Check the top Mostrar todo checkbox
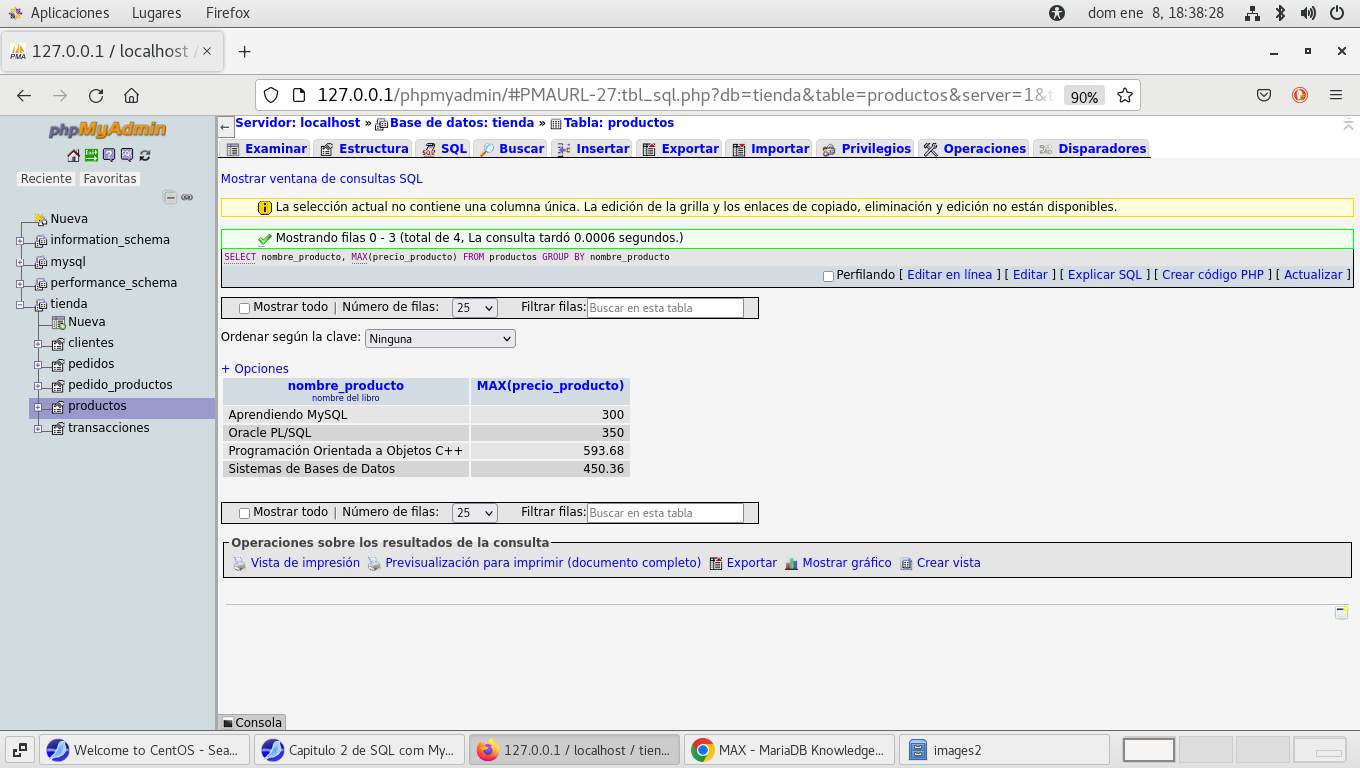 [x=244, y=309]
